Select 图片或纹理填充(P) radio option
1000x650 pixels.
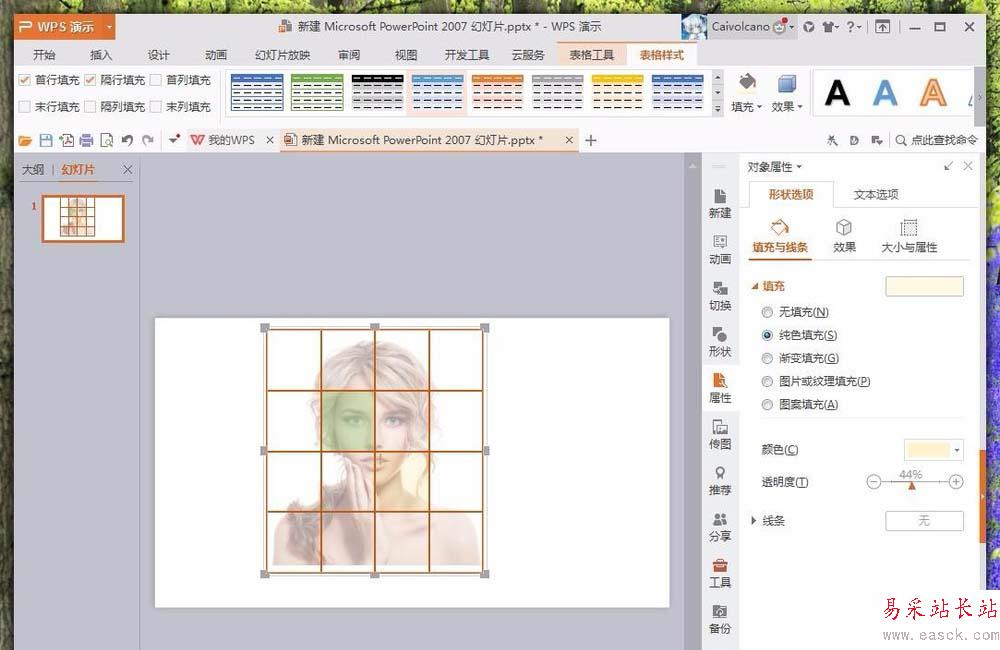[x=767, y=381]
